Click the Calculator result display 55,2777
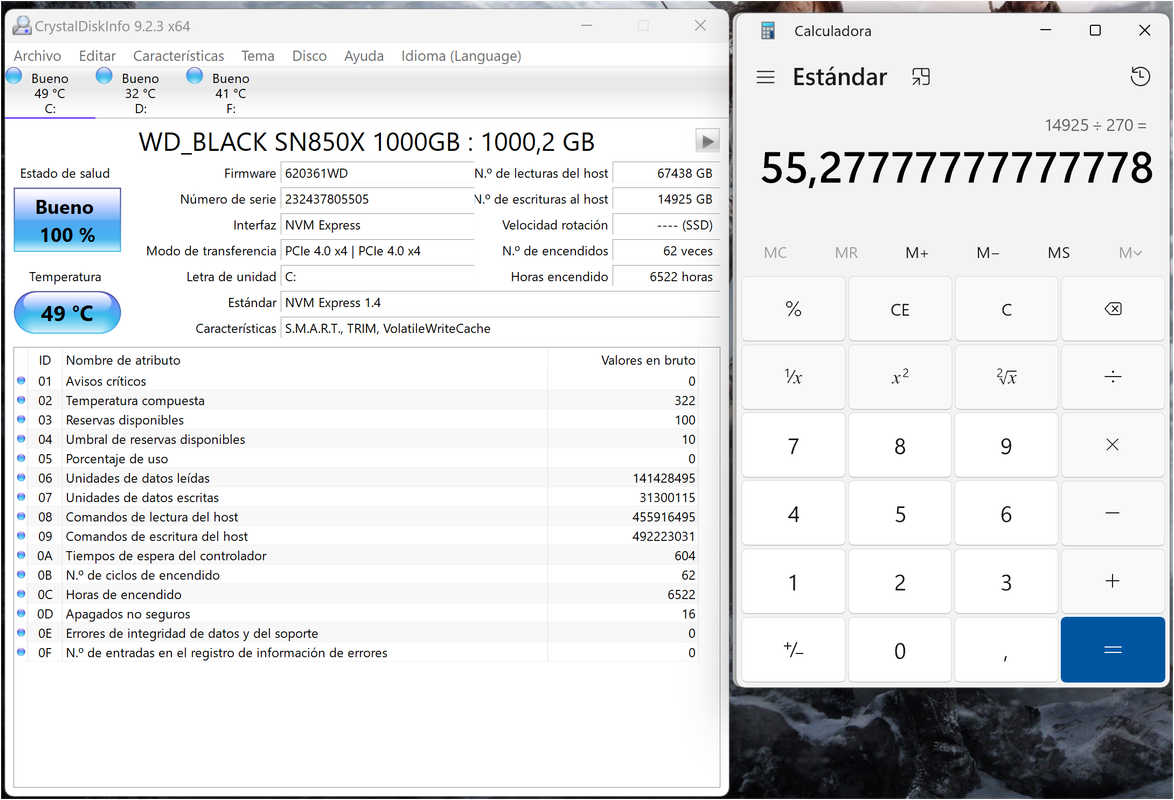 point(956,168)
